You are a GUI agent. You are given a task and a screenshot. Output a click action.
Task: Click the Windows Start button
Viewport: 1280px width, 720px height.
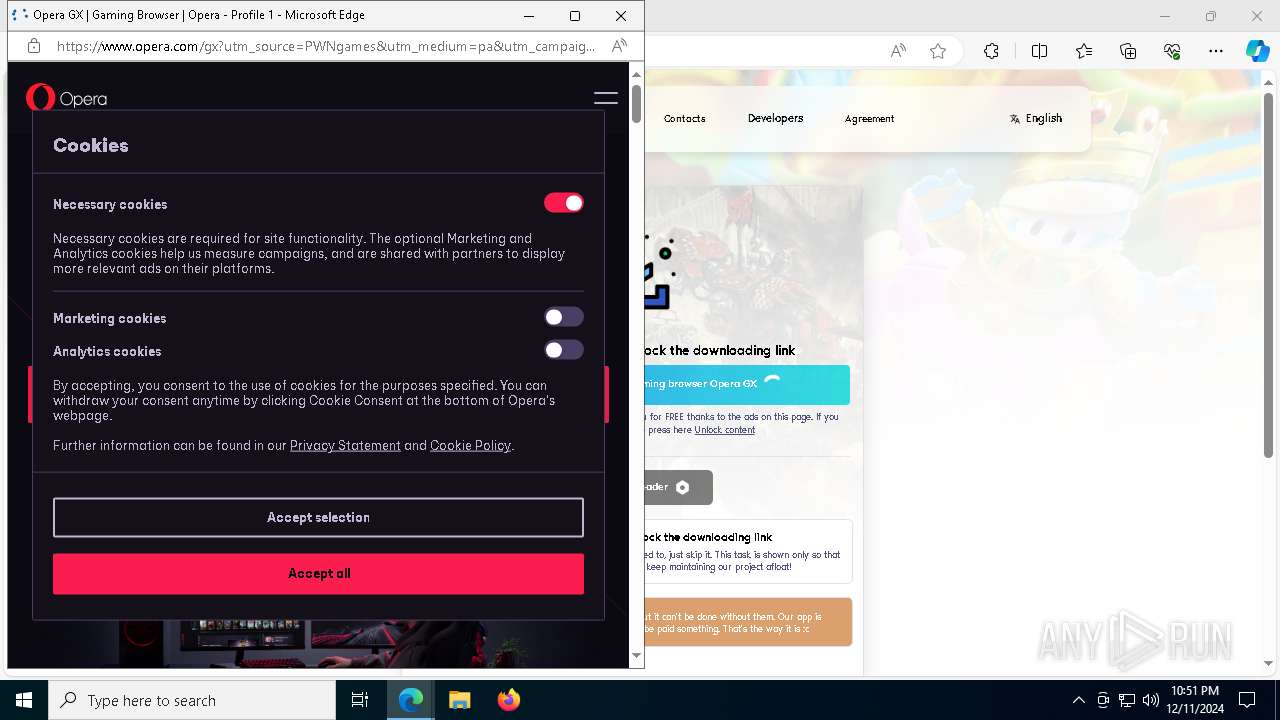(x=24, y=700)
